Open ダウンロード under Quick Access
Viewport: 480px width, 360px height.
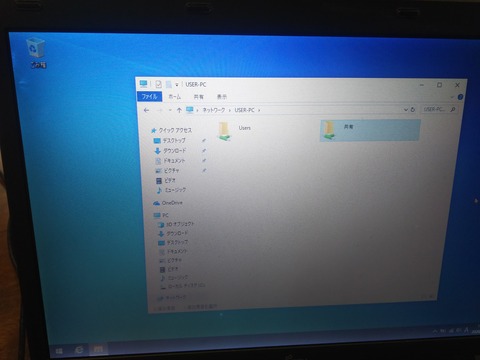click(x=170, y=151)
